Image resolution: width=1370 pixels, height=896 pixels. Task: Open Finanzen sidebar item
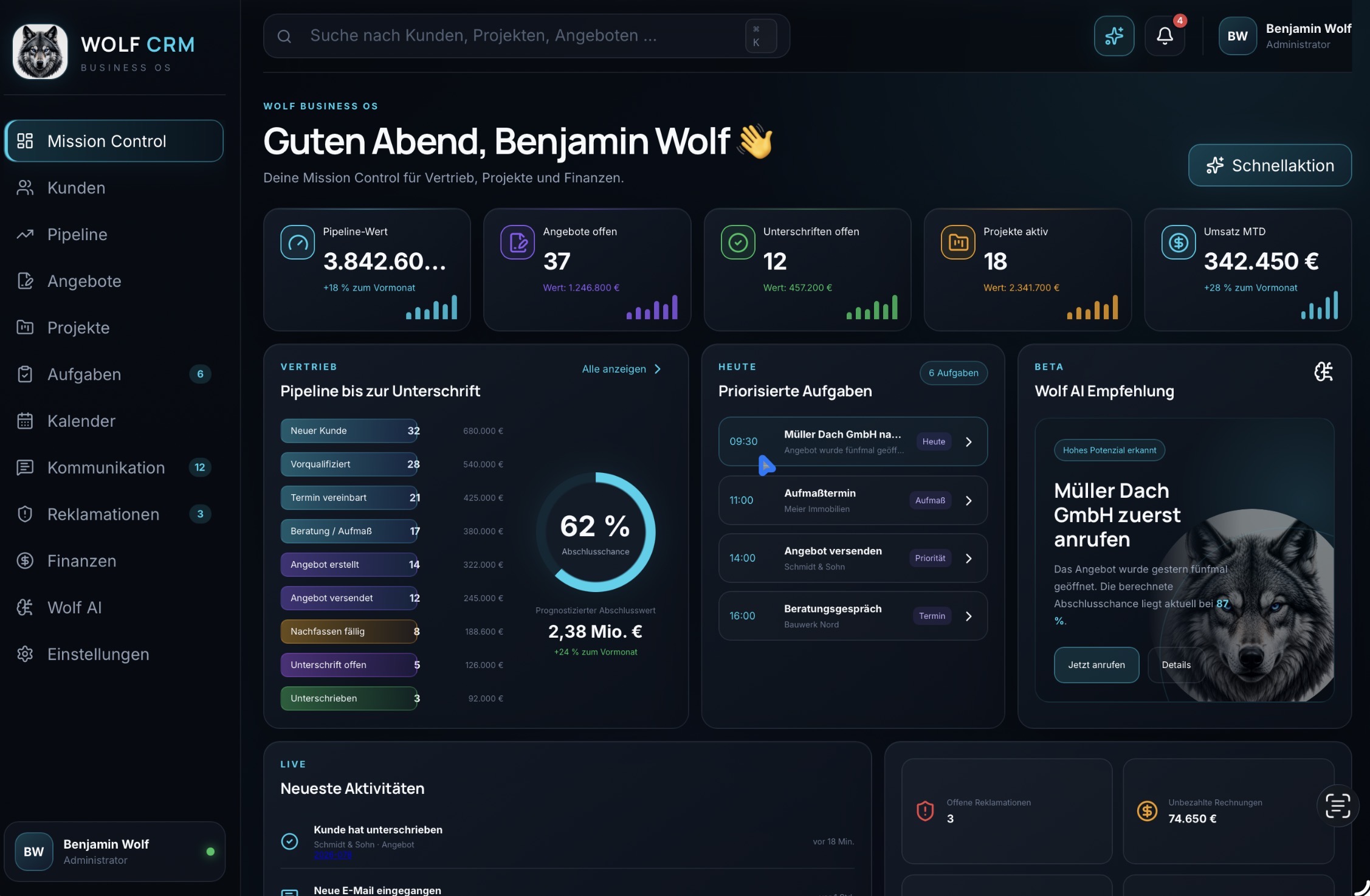114,560
